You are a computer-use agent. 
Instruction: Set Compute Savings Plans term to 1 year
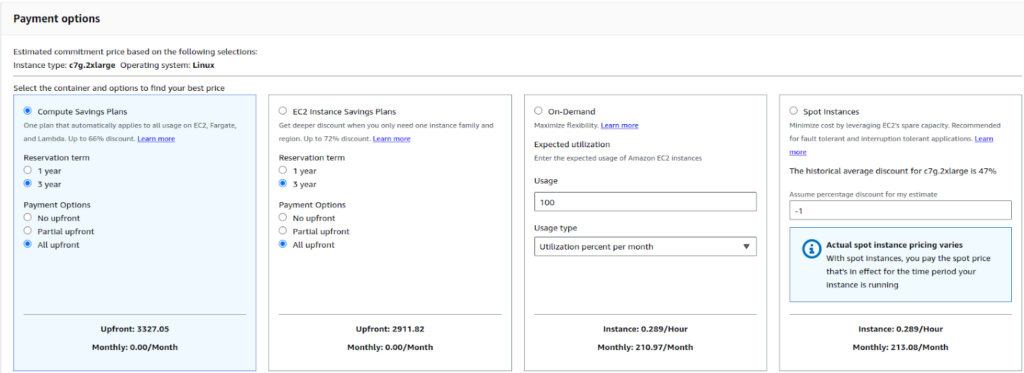pyautogui.click(x=27, y=170)
